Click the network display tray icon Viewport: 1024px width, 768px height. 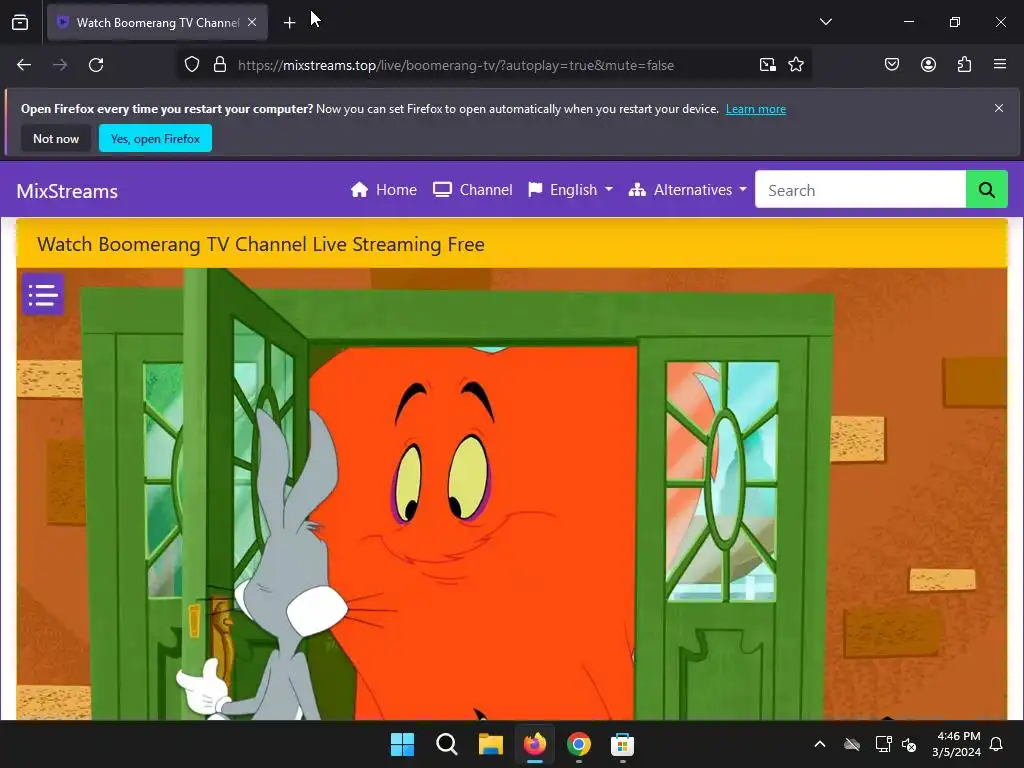pyautogui.click(x=883, y=744)
